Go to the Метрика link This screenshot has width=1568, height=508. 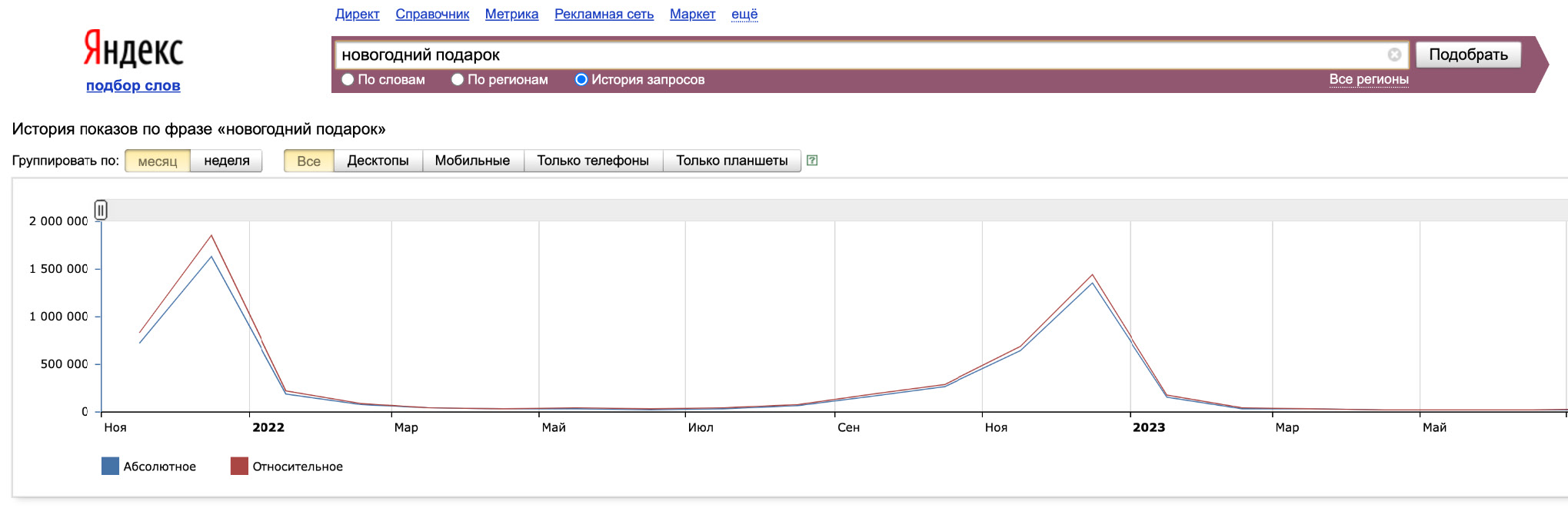[x=511, y=14]
